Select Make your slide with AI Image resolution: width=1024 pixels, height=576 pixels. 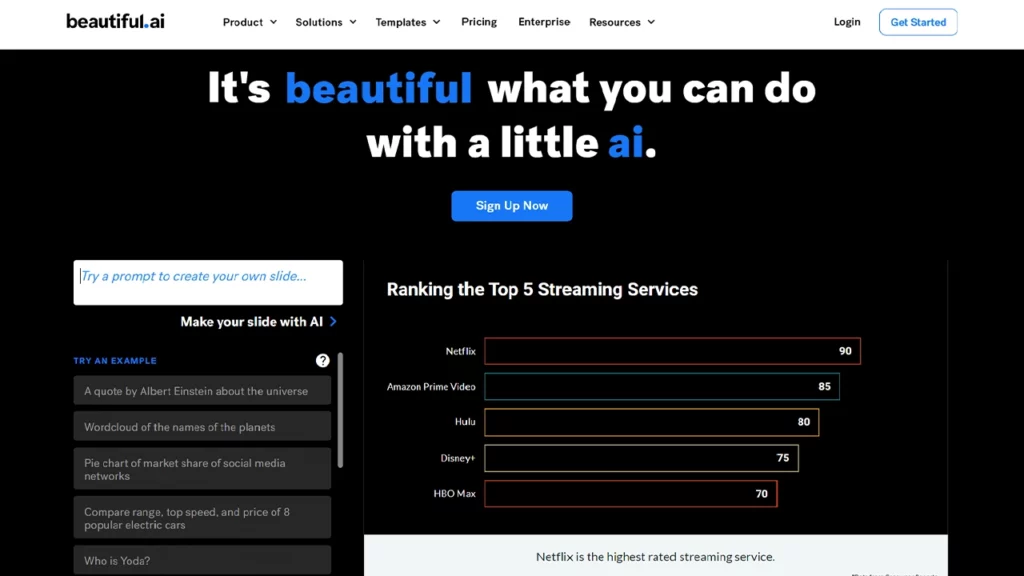point(252,322)
